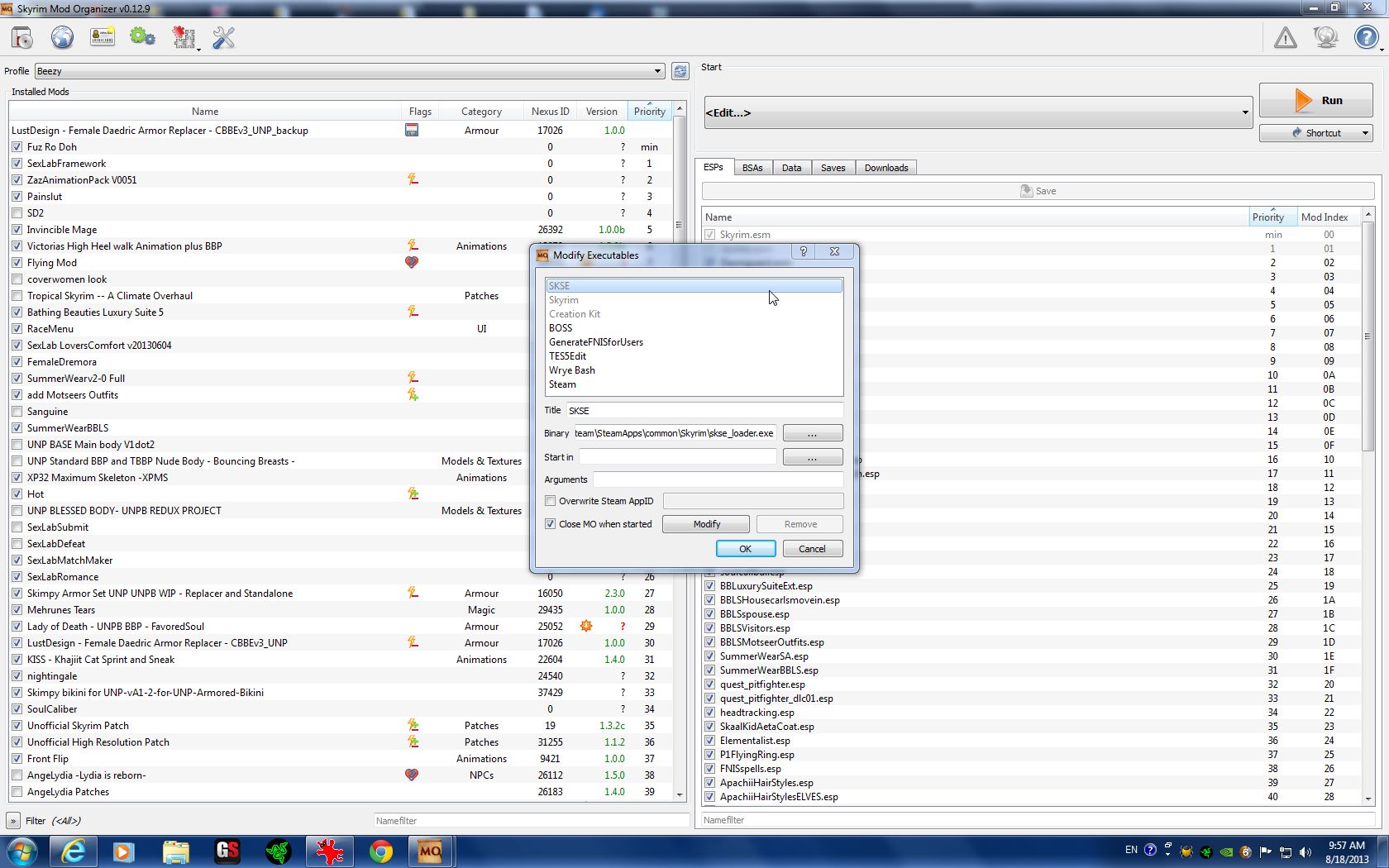Open the Profiles ID card icon
The width and height of the screenshot is (1389, 868).
point(103,38)
